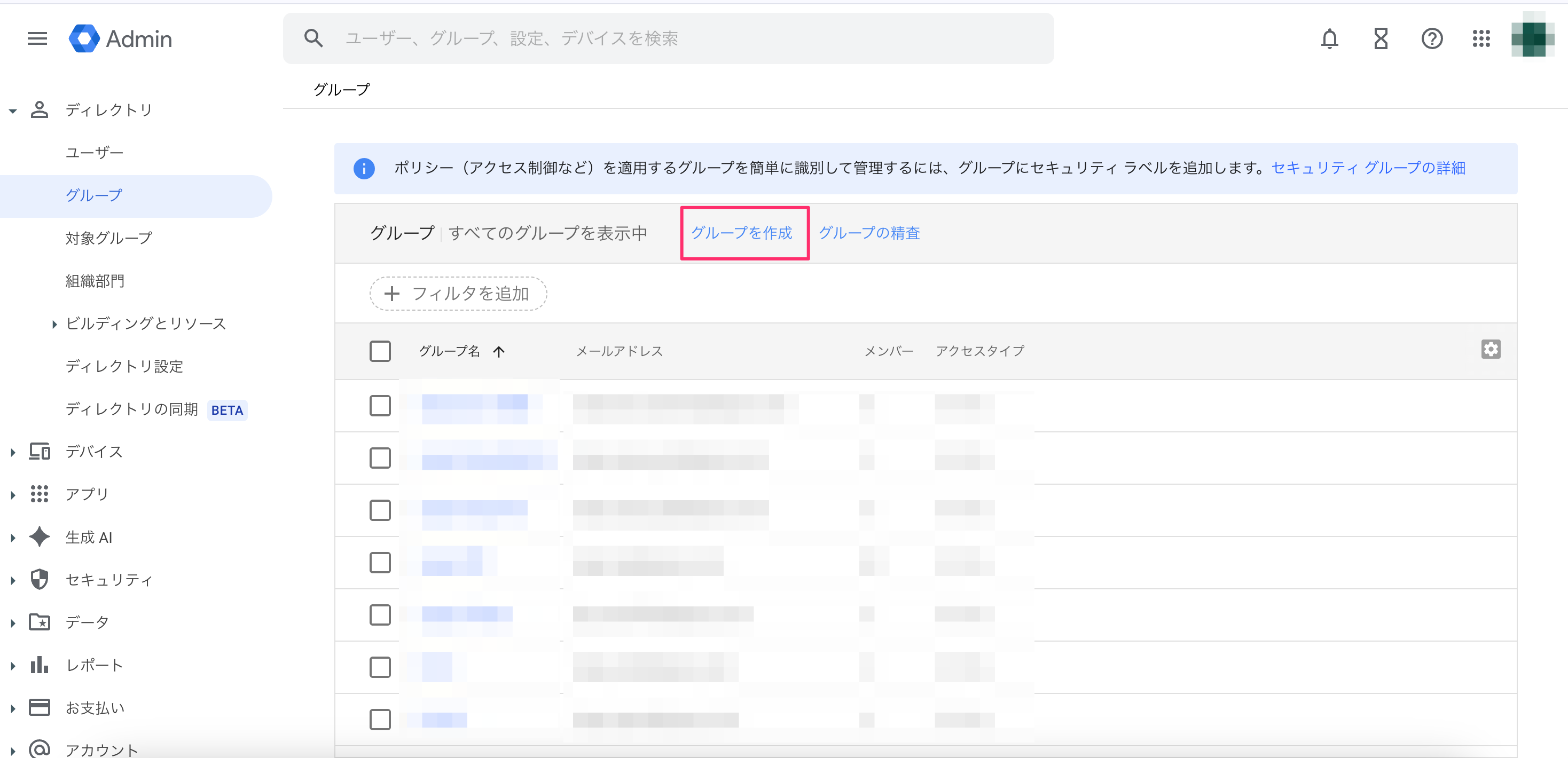The width and height of the screenshot is (1568, 758).
Task: Click the notifications bell icon
Action: (1329, 39)
